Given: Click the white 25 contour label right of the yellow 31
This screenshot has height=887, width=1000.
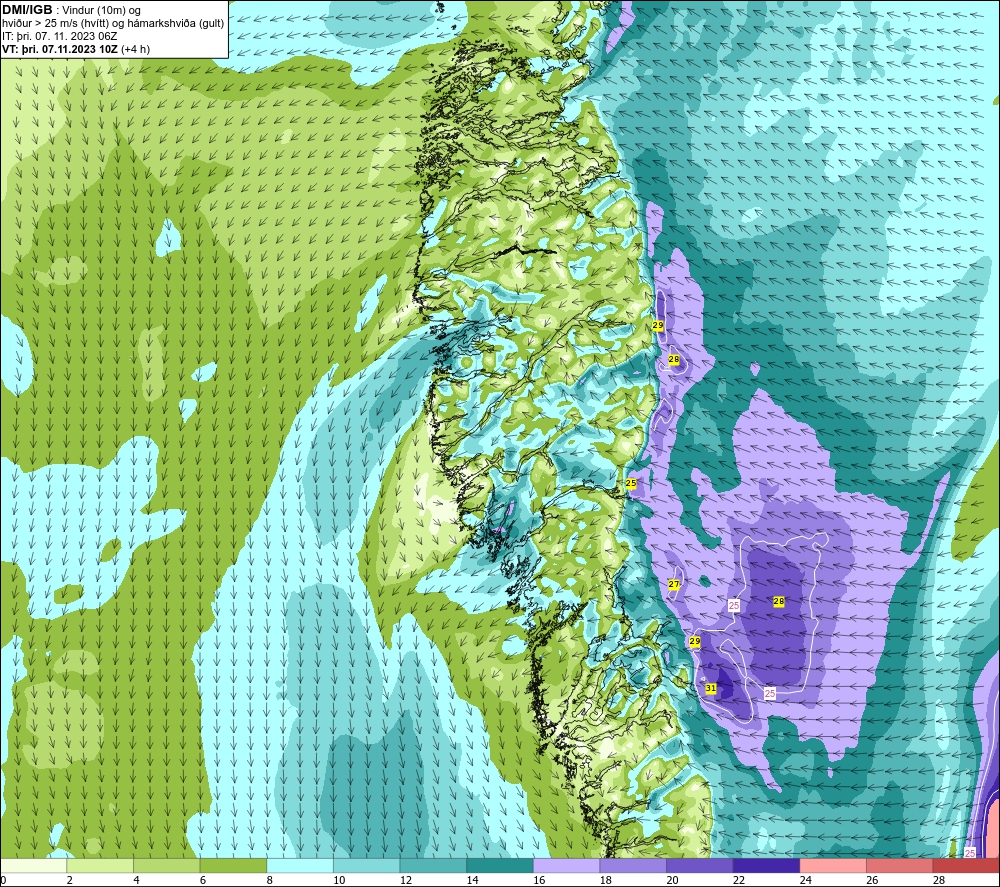Looking at the screenshot, I should point(770,693).
